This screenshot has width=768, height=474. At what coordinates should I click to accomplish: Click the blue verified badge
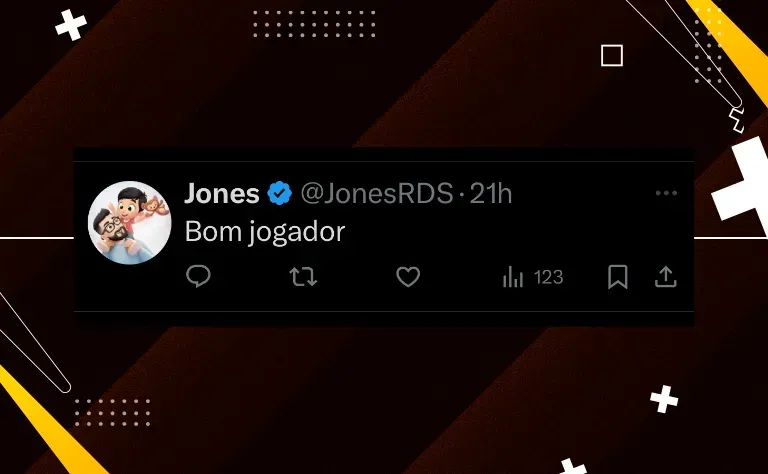pos(280,193)
